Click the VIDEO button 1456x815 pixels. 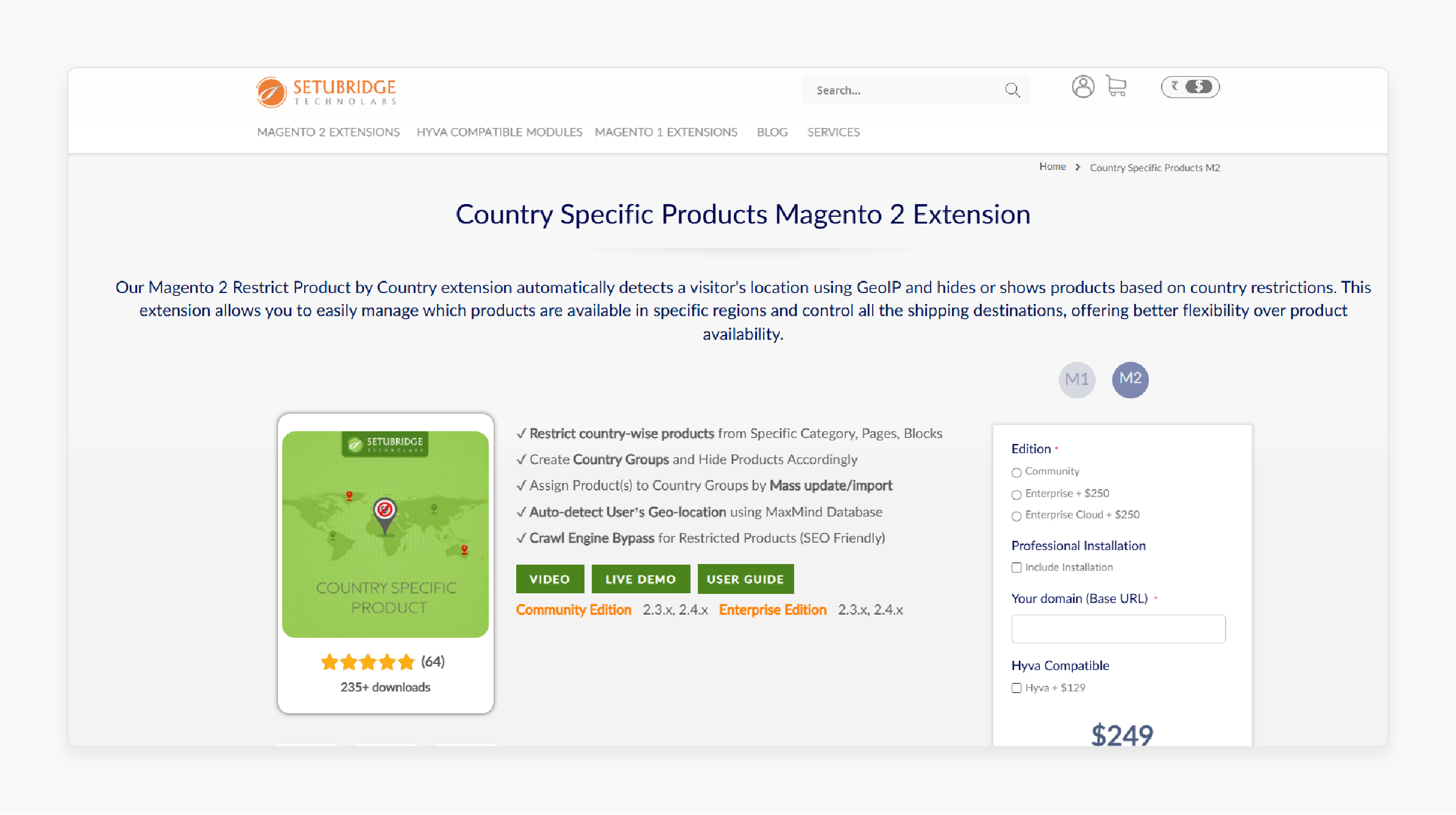(x=549, y=579)
